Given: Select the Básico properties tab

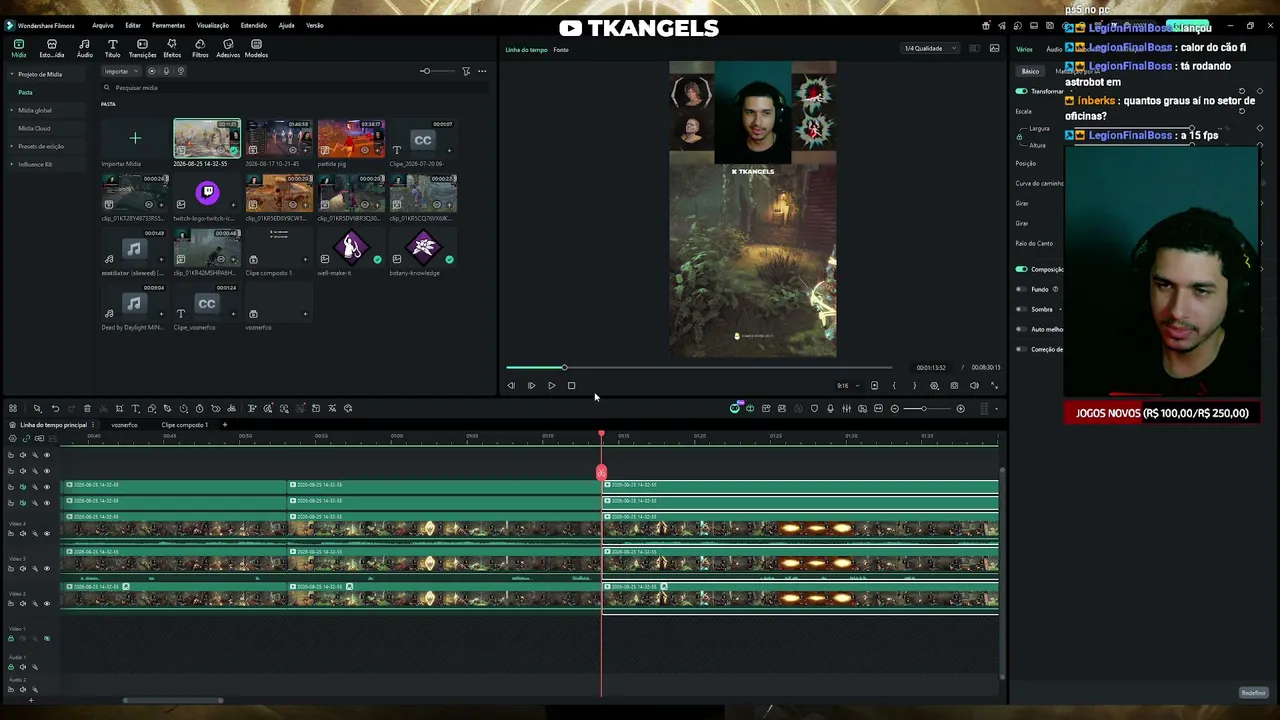Looking at the screenshot, I should click(x=1030, y=71).
